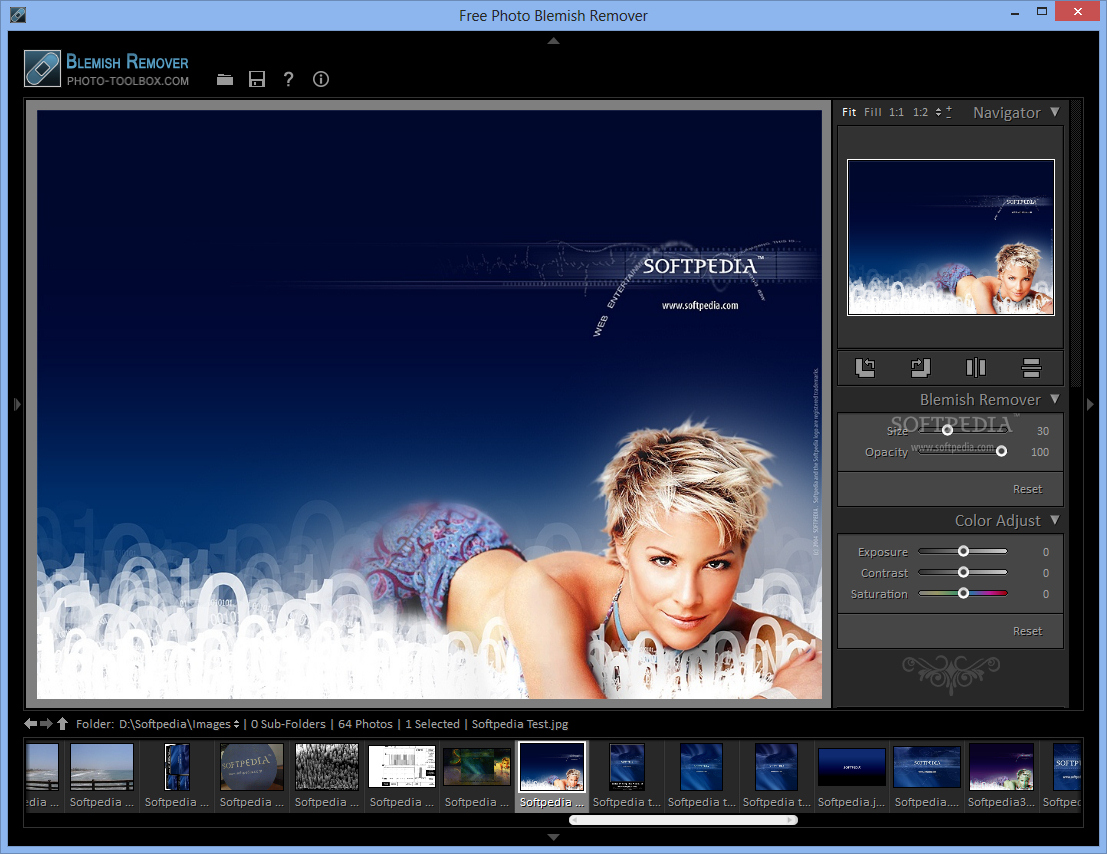Select Fill zoom mode
This screenshot has width=1107, height=854.
[873, 112]
